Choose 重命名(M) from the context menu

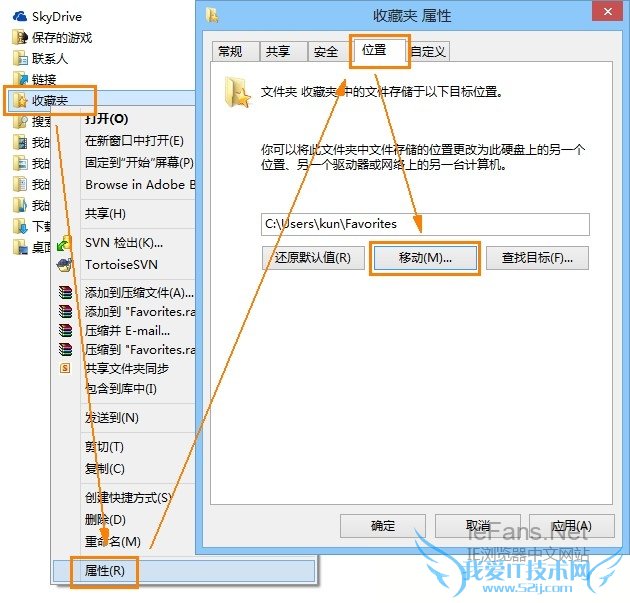(x=112, y=541)
